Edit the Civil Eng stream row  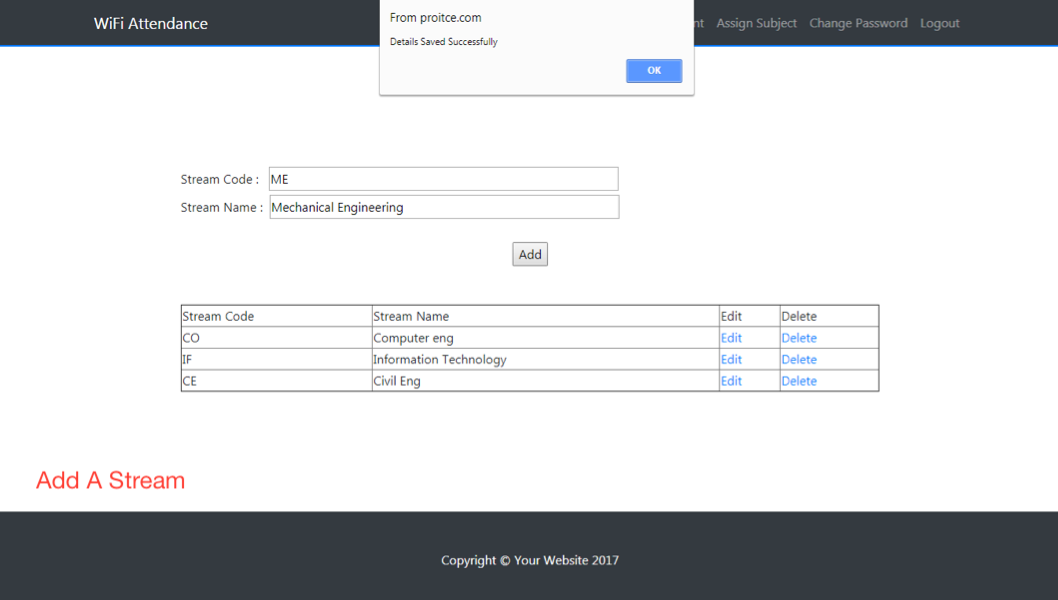point(731,381)
